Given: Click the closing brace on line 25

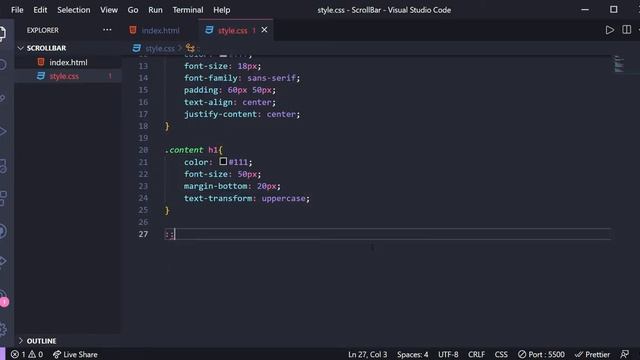Looking at the screenshot, I should tap(167, 210).
